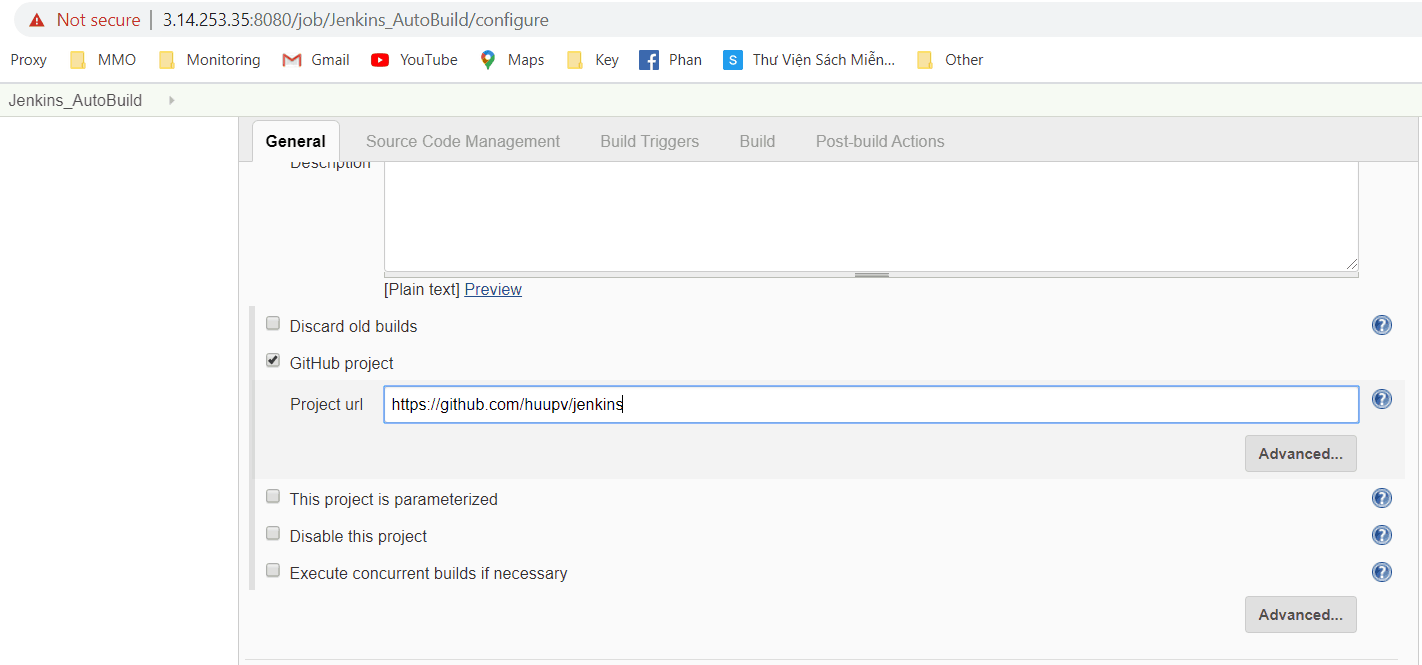Viewport: 1422px width, 665px height.
Task: Open the Source Code Management tab
Action: (x=462, y=140)
